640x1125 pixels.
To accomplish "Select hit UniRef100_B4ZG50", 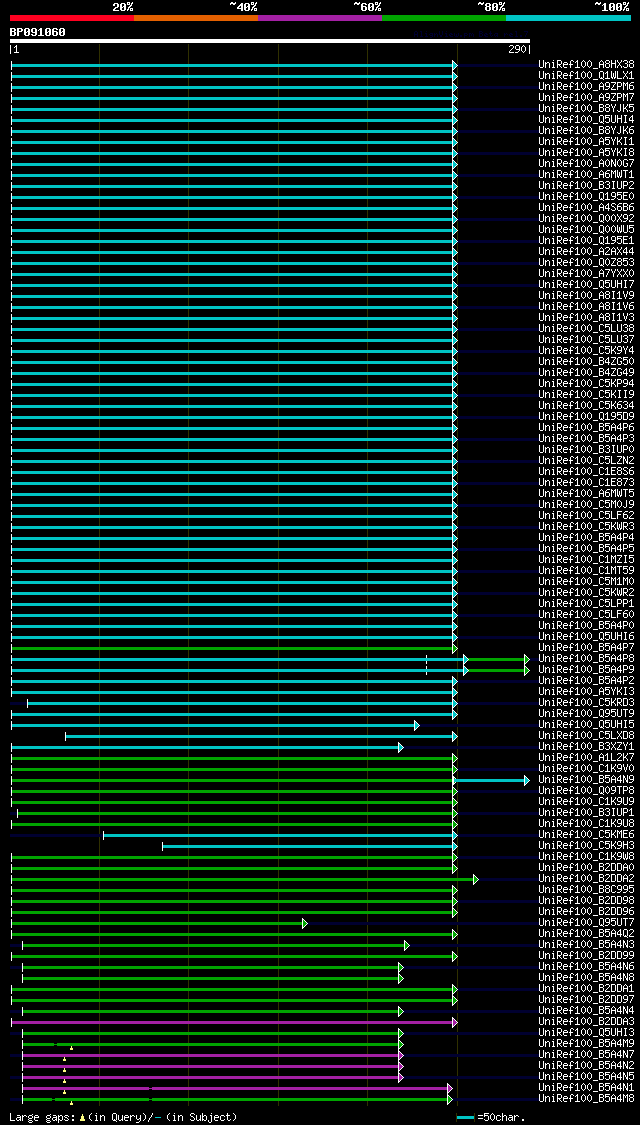I will pyautogui.click(x=586, y=362).
